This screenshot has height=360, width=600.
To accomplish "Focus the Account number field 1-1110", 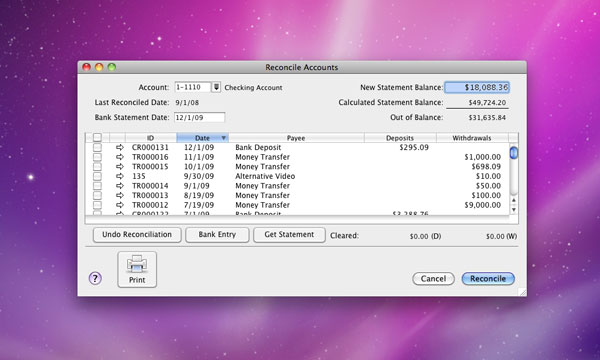I will [x=192, y=87].
